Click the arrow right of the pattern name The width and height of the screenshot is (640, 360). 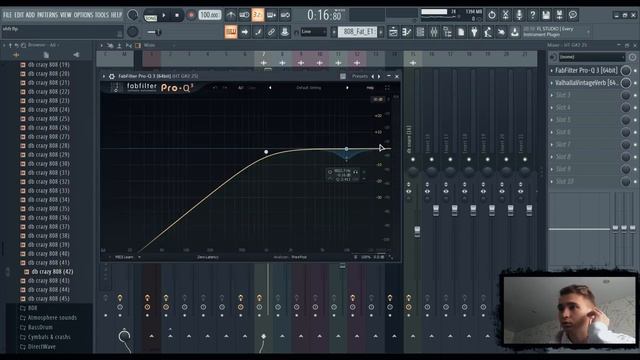click(381, 32)
